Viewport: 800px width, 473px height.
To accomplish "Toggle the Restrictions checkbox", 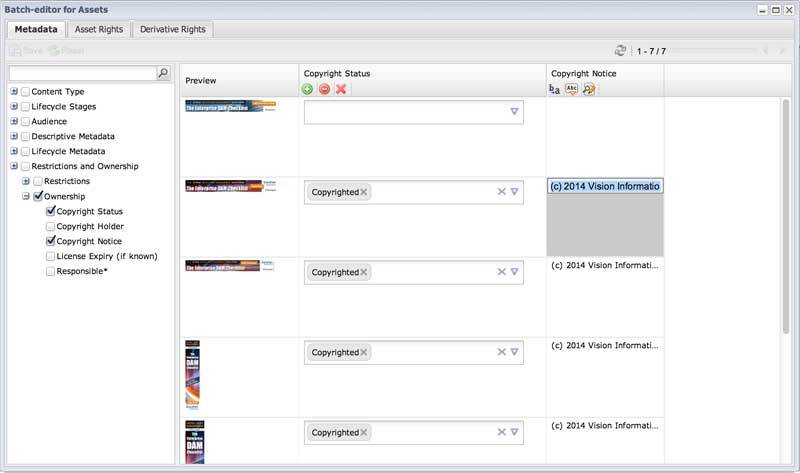I will (38, 181).
